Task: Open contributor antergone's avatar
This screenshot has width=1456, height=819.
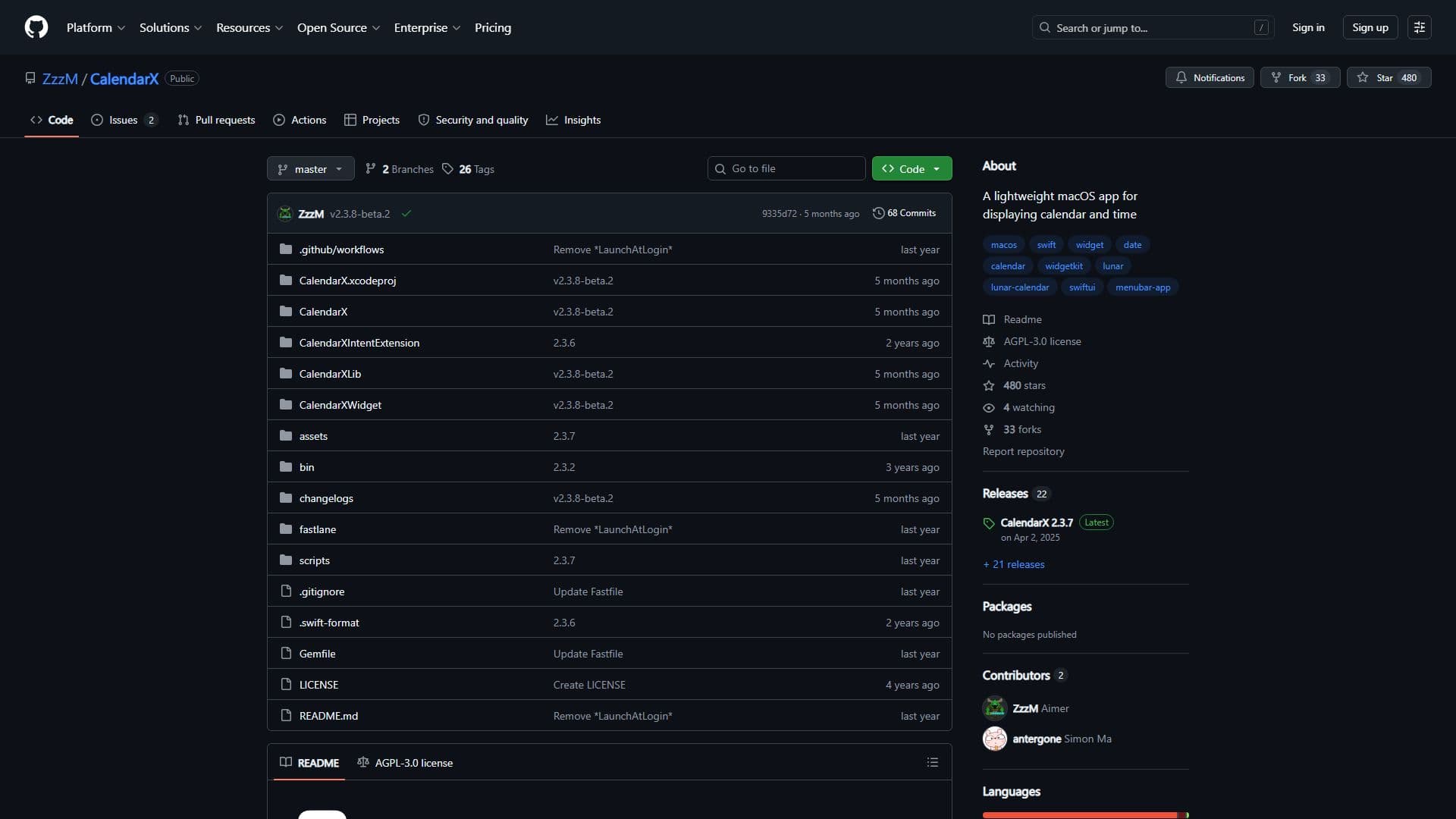Action: coord(994,738)
